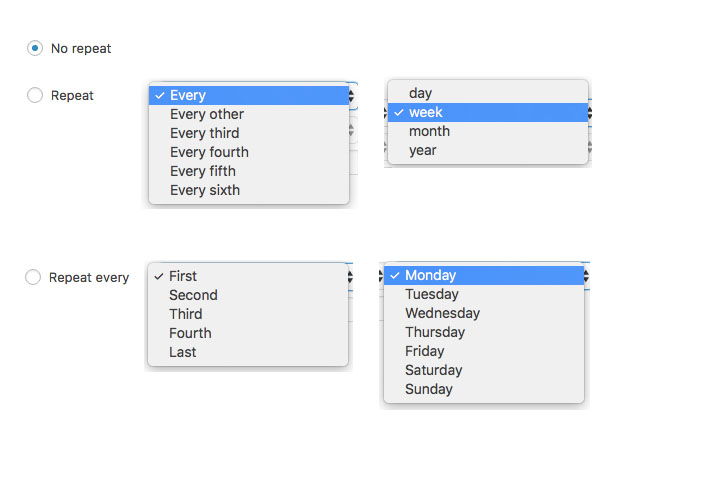Click the Monday dropdown stepper arrows
The height and width of the screenshot is (500, 710).
(587, 275)
